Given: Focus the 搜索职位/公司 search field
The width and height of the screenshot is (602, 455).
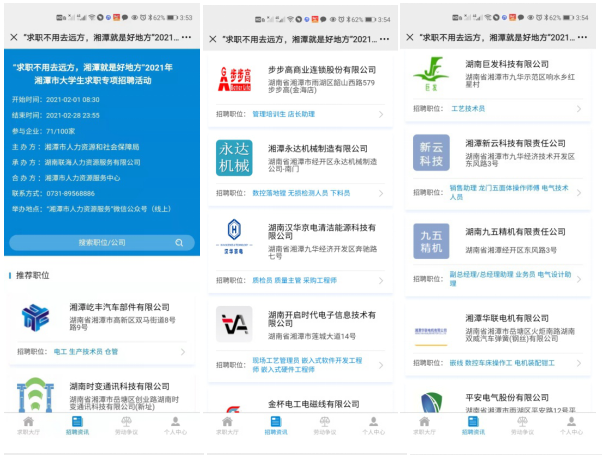Looking at the screenshot, I should (x=102, y=243).
